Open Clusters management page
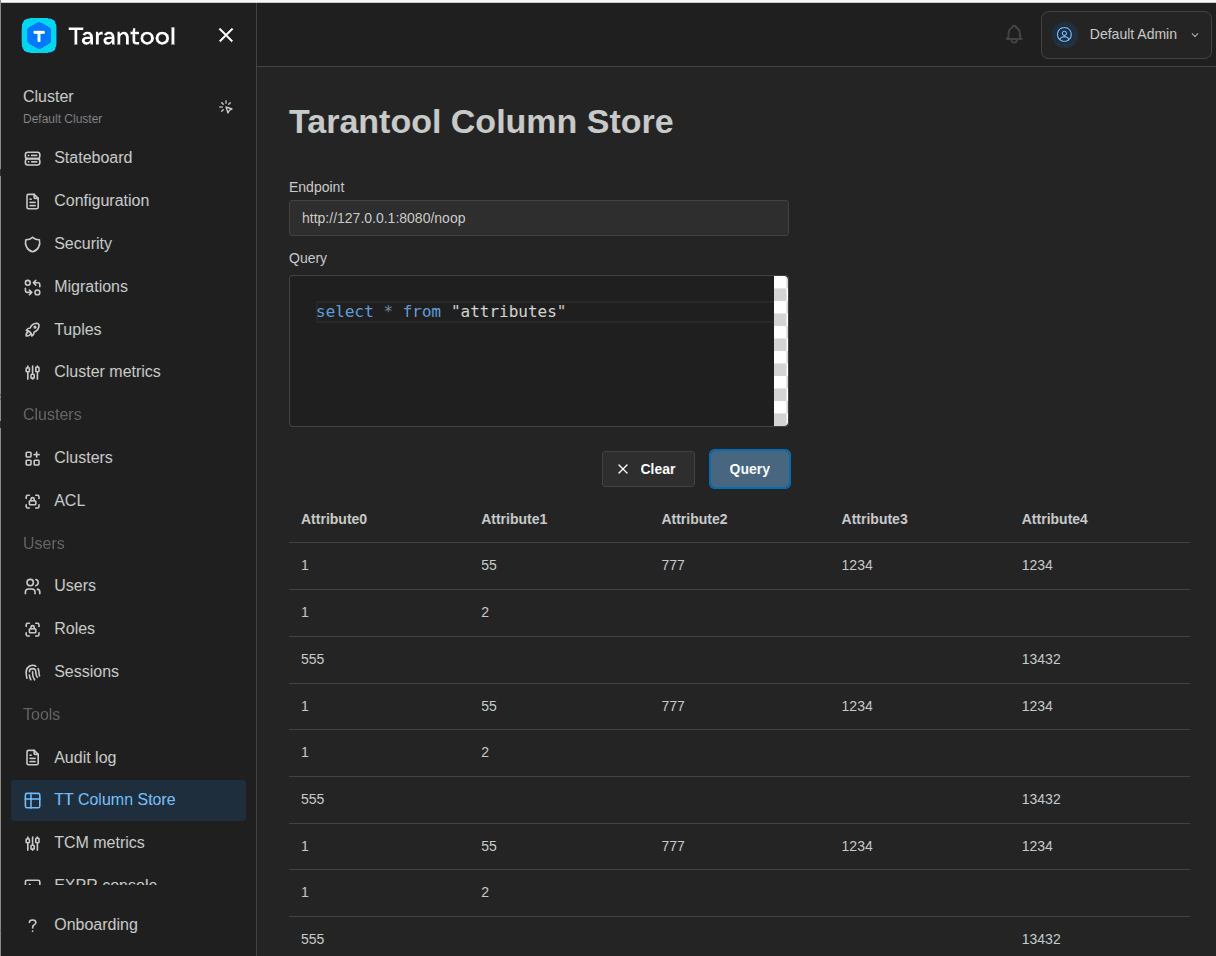This screenshot has width=1216, height=956. pyautogui.click(x=128, y=458)
